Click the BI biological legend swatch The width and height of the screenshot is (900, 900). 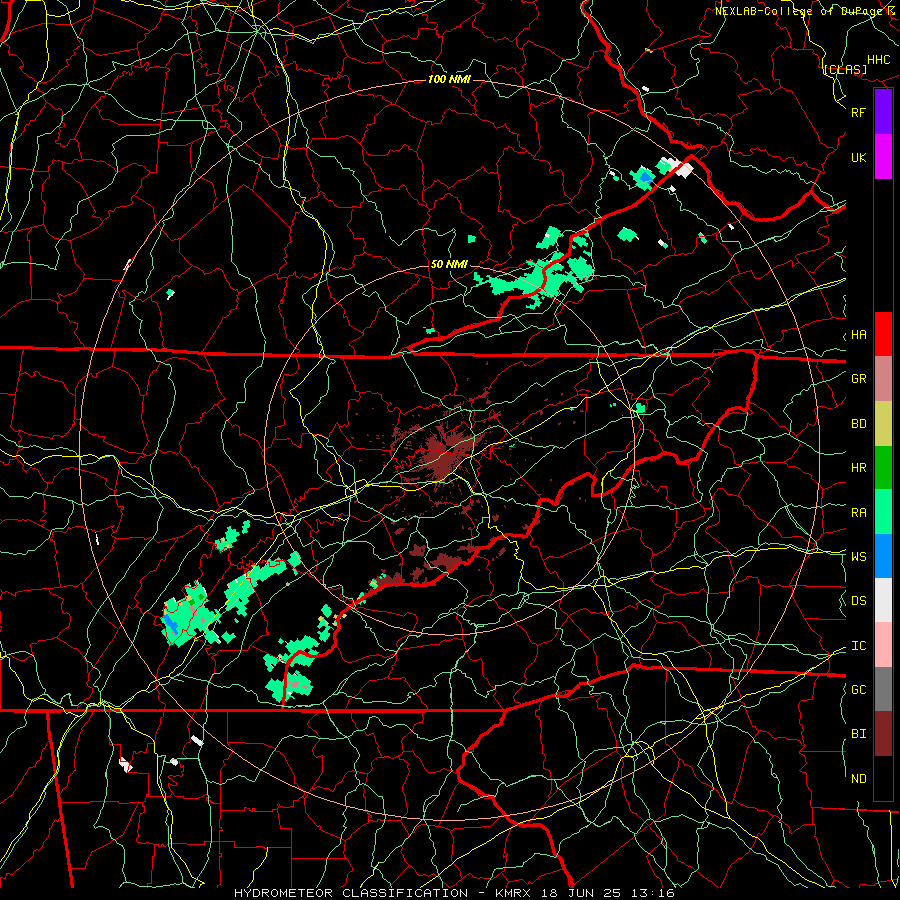pyautogui.click(x=883, y=734)
